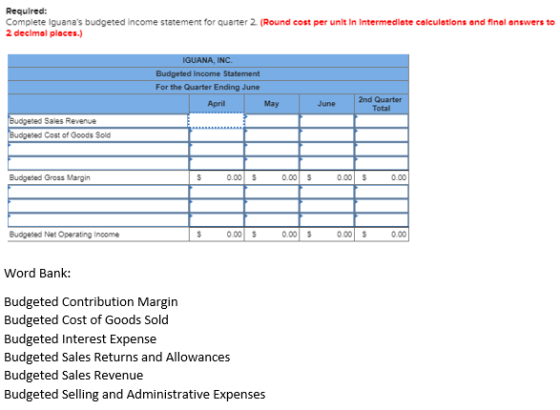Open the blank label dropdown directly above Budgeted Gross Margin

[x=98, y=163]
